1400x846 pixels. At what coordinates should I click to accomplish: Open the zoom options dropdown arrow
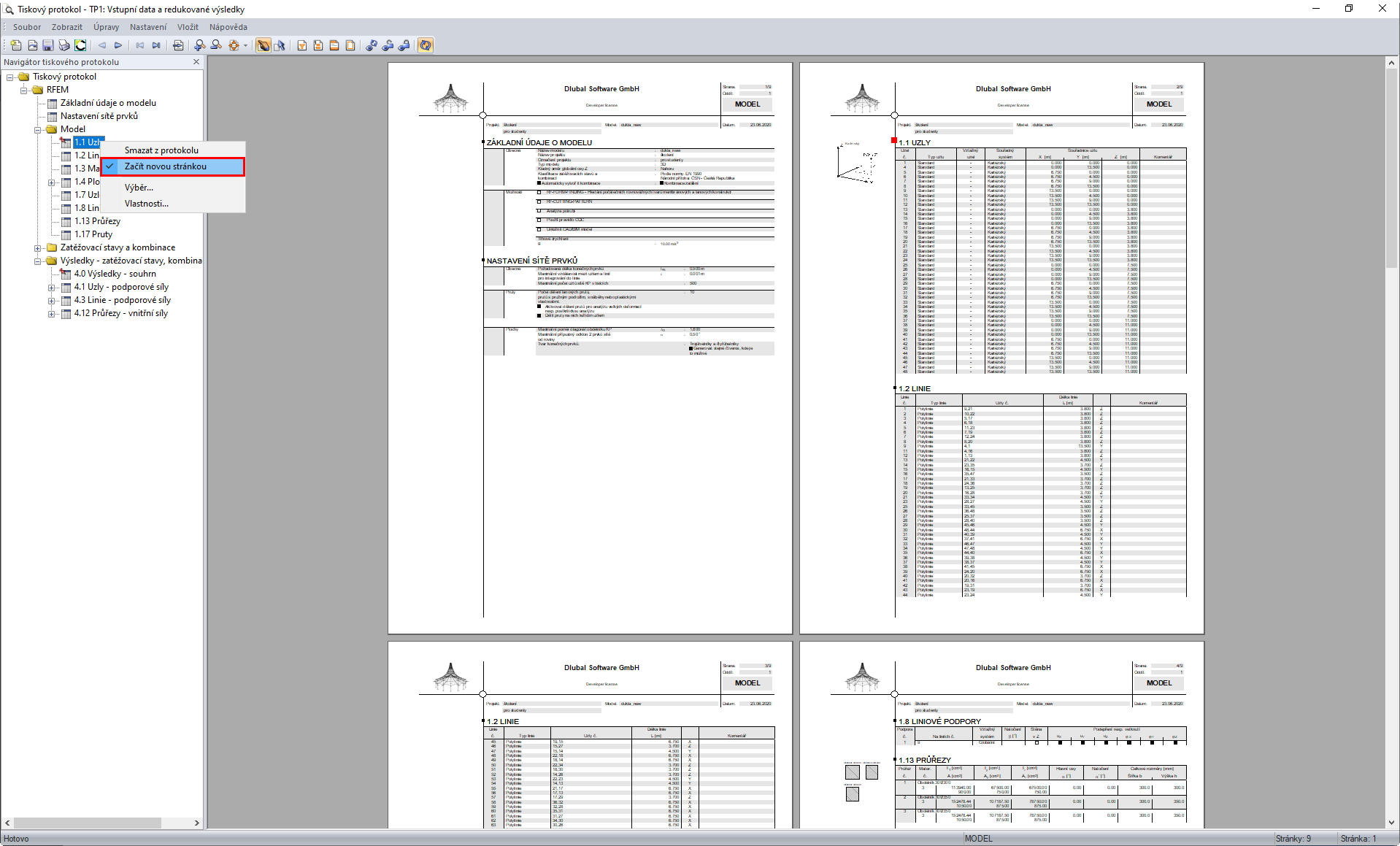click(x=245, y=45)
